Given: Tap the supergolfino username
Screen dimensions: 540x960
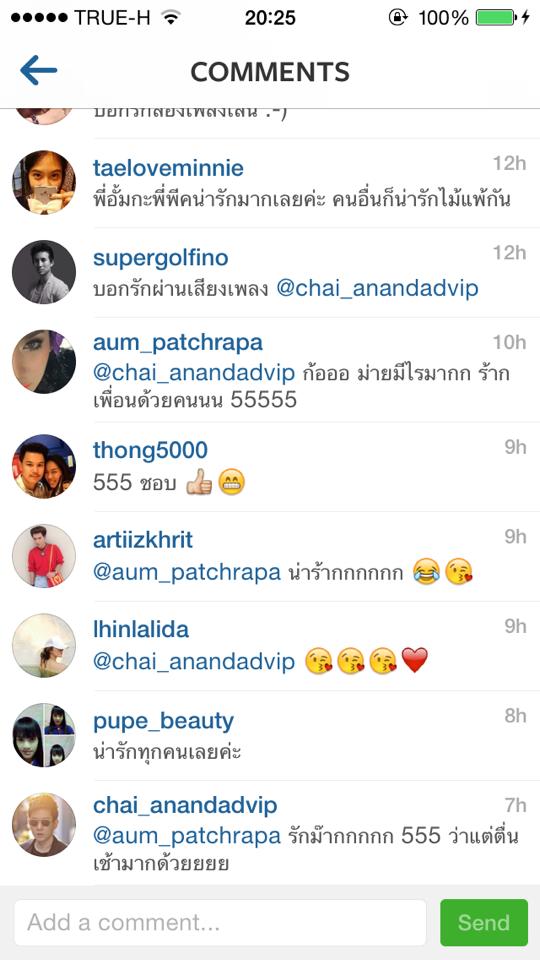Looking at the screenshot, I should coord(160,258).
